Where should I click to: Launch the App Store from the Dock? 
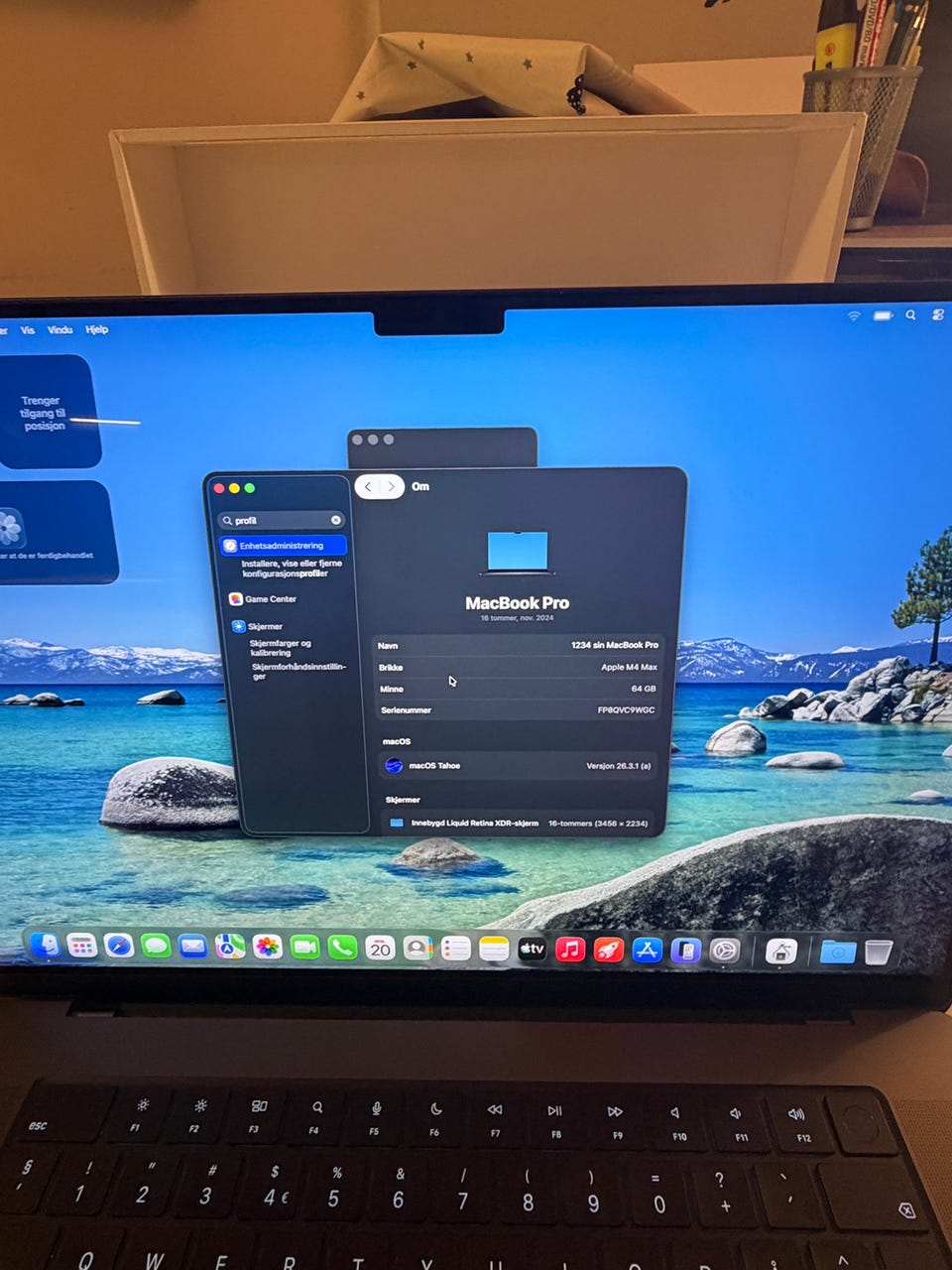click(x=647, y=951)
